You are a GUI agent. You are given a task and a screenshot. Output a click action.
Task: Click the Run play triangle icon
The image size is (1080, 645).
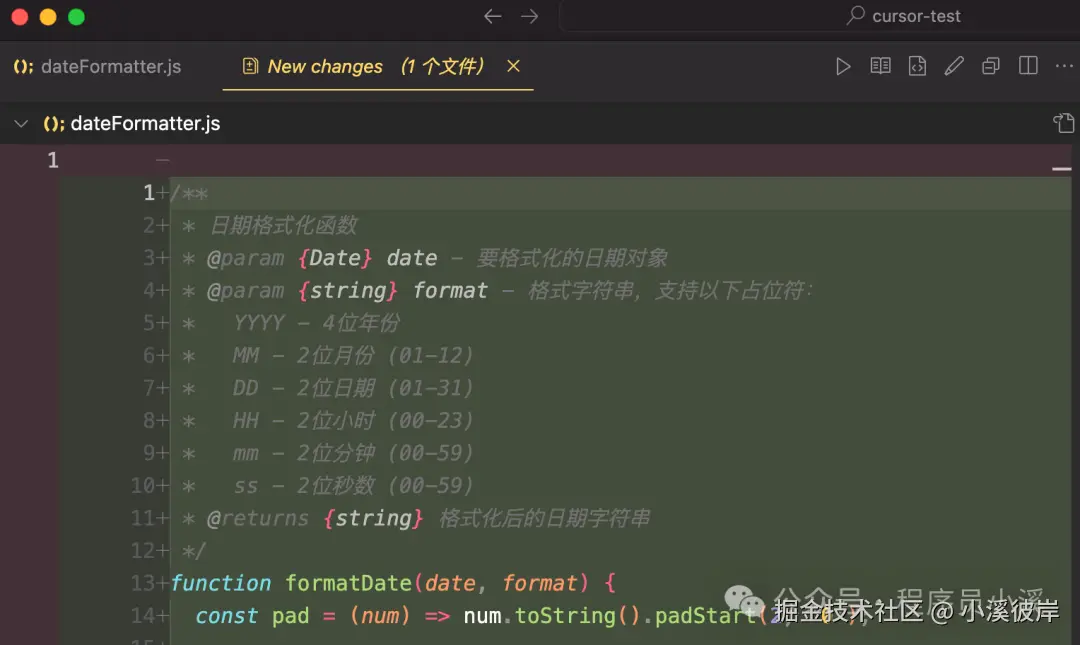point(843,66)
